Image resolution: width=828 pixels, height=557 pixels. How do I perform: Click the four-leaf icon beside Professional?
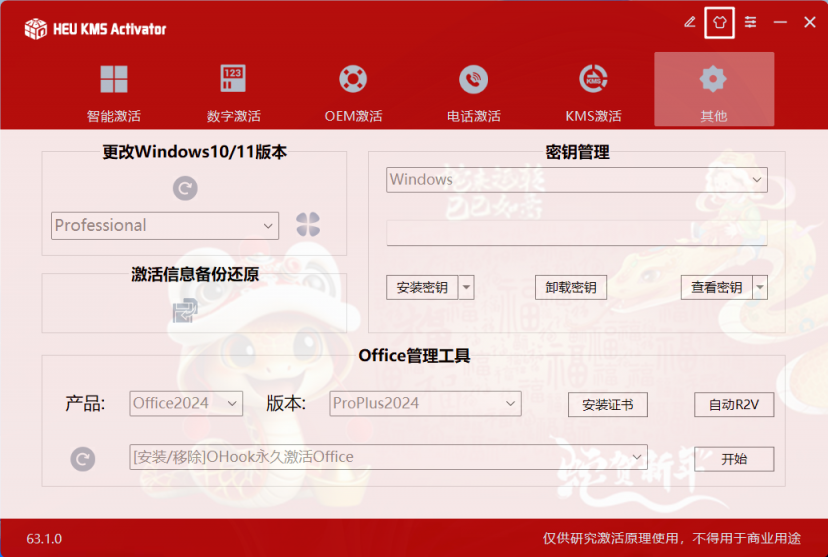[x=308, y=225]
